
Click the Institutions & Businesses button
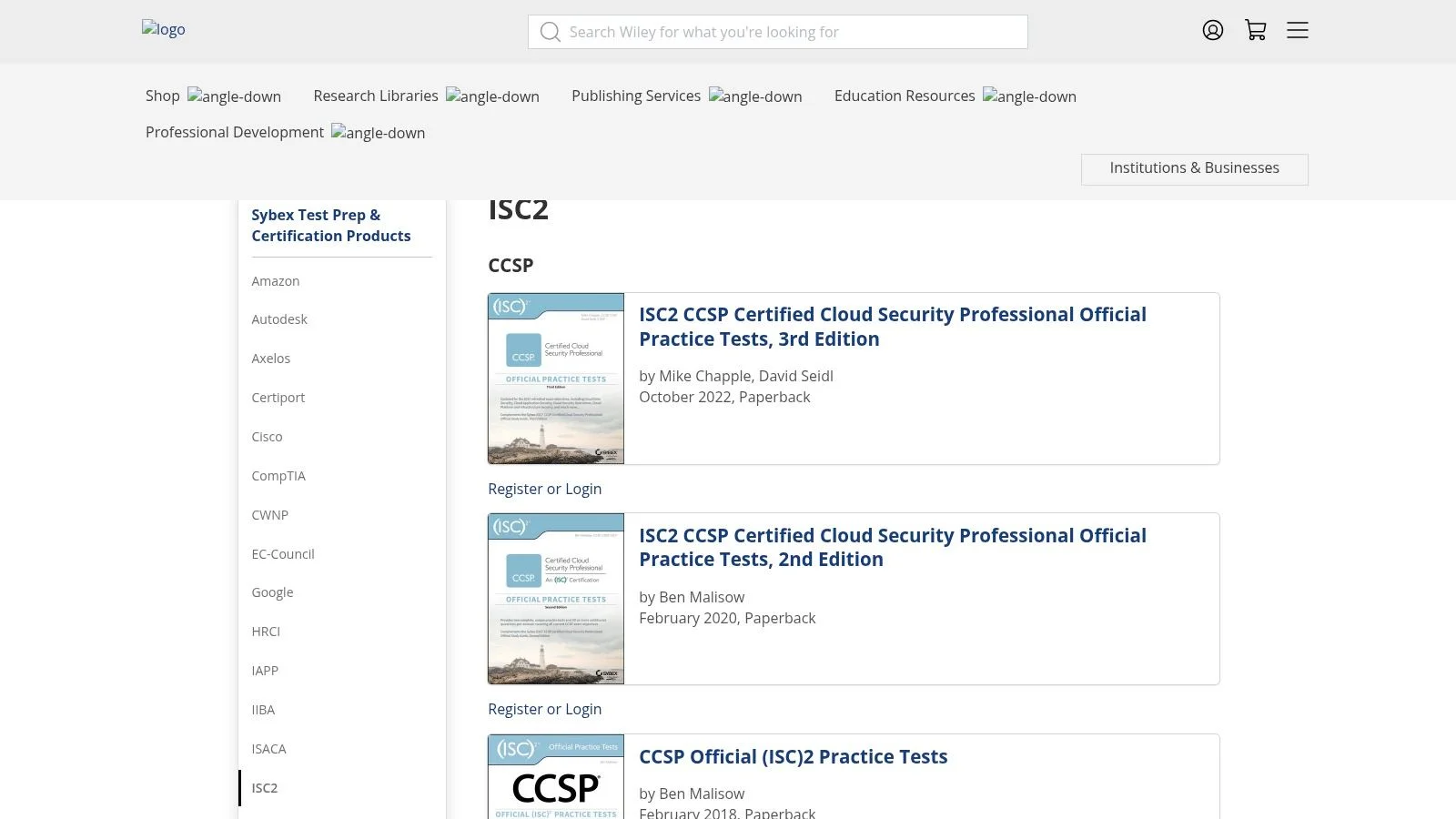tap(1195, 169)
